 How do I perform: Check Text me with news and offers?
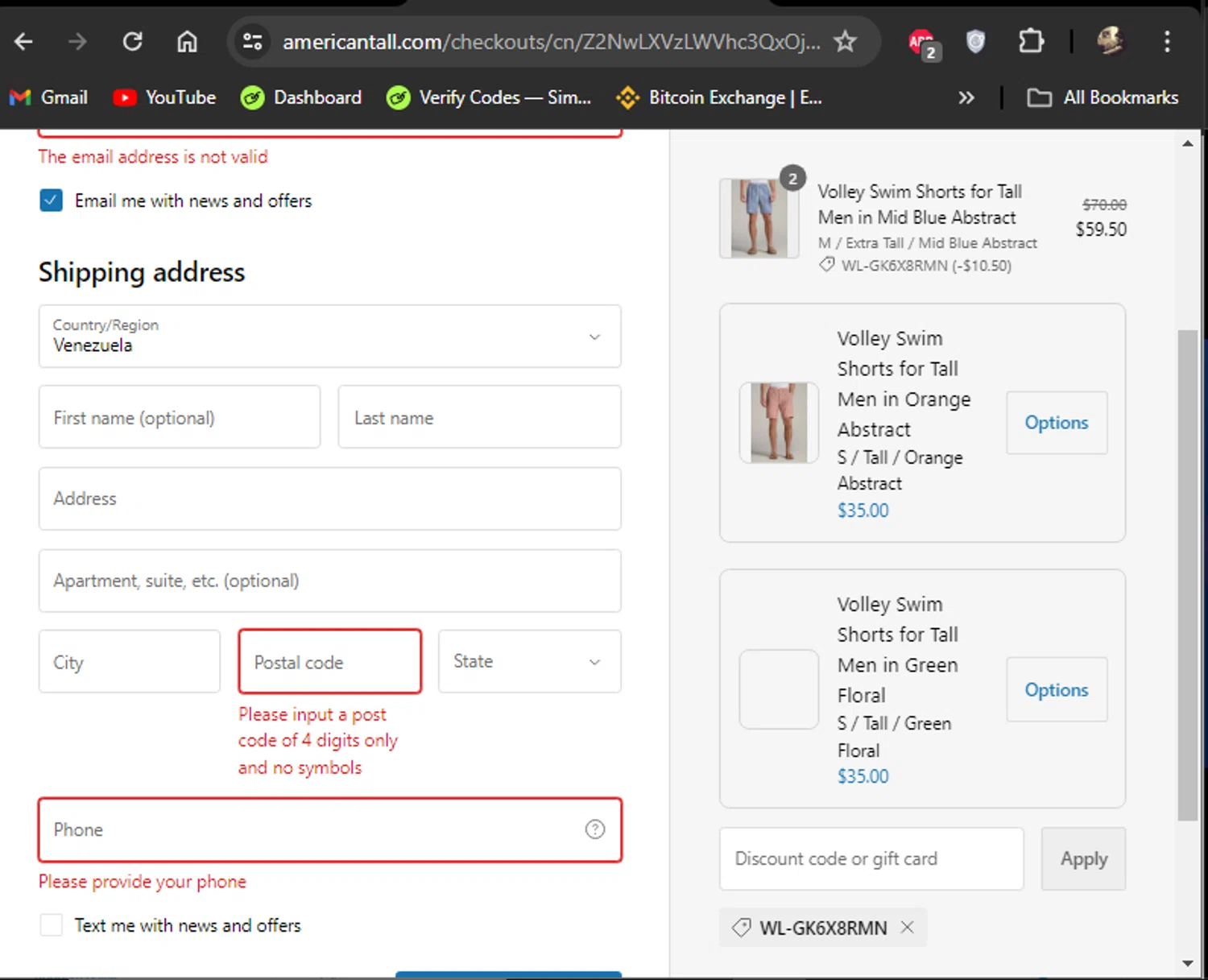click(x=52, y=925)
